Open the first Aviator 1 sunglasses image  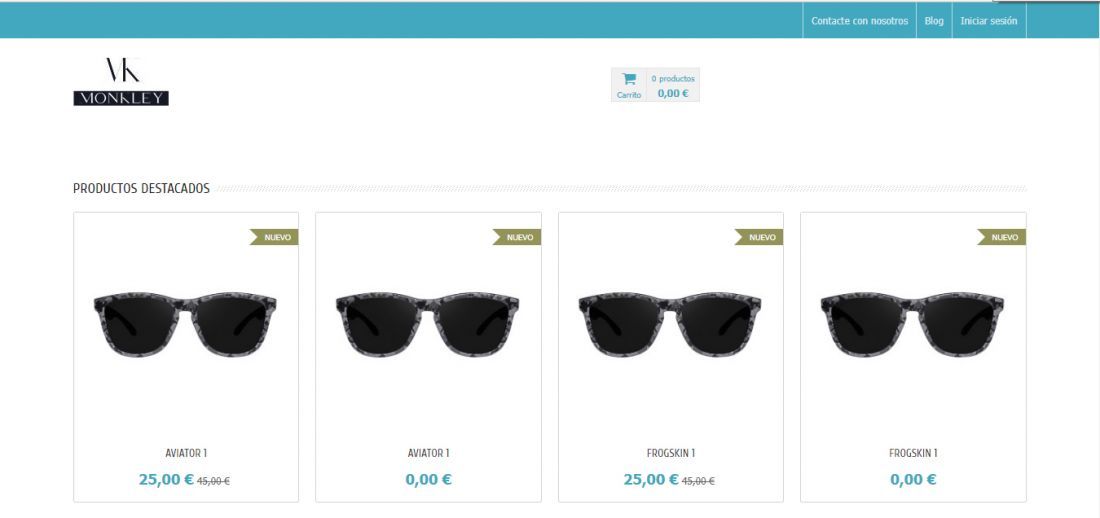[185, 324]
